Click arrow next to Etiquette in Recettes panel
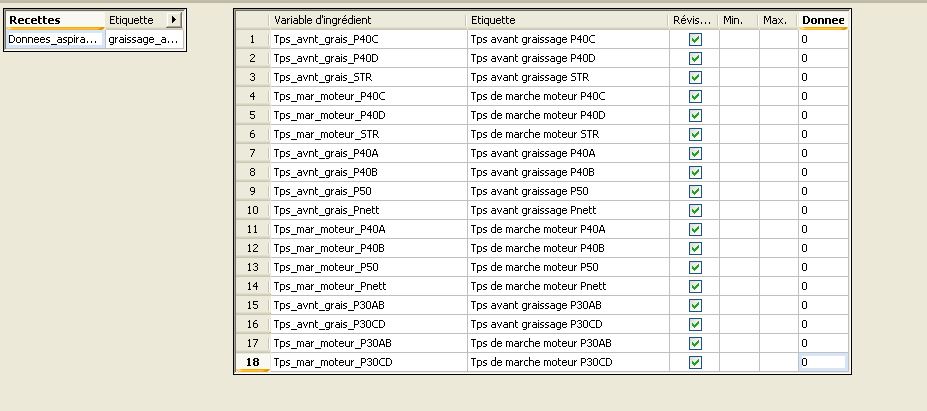The image size is (927, 411). click(173, 20)
